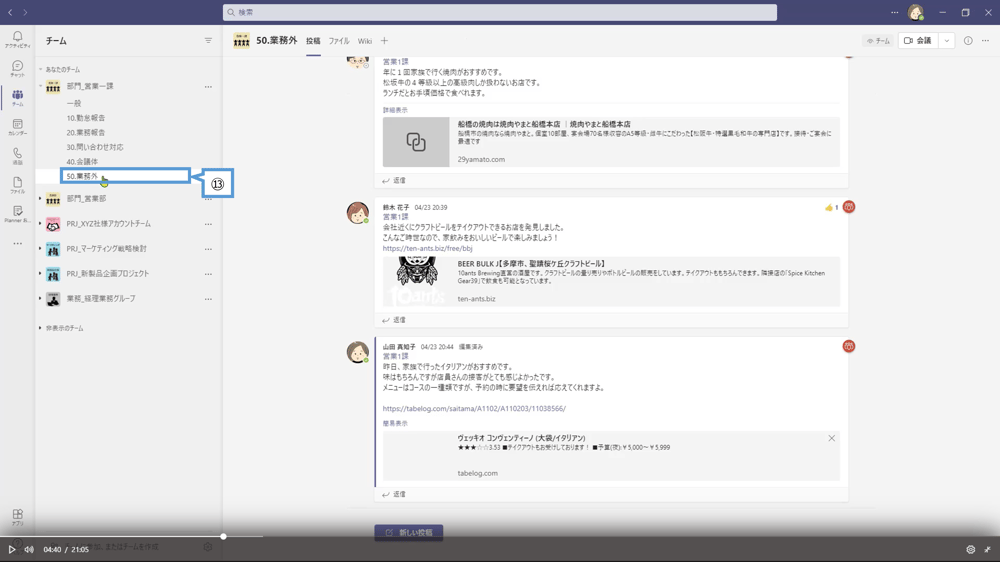Switch to the Wiki tab
1000x562 pixels.
coord(365,41)
